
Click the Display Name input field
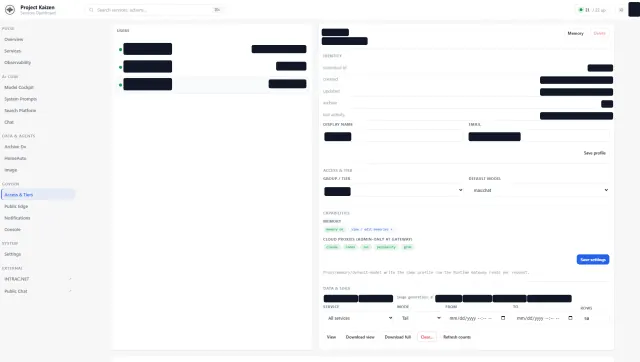click(393, 136)
